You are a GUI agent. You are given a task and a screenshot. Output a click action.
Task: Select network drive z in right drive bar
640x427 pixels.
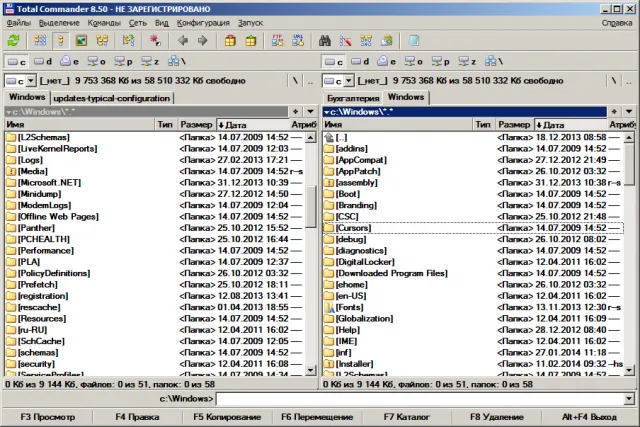pyautogui.click(x=467, y=62)
